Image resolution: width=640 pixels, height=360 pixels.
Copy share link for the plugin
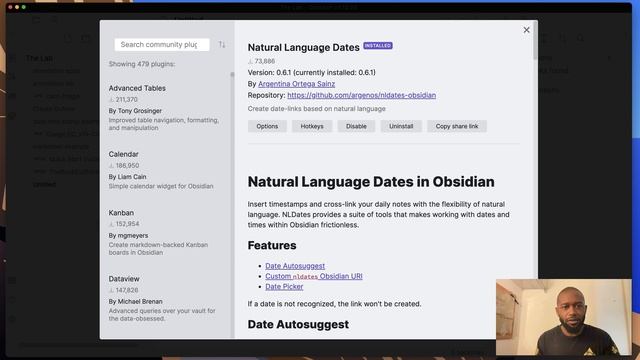pyautogui.click(x=457, y=126)
